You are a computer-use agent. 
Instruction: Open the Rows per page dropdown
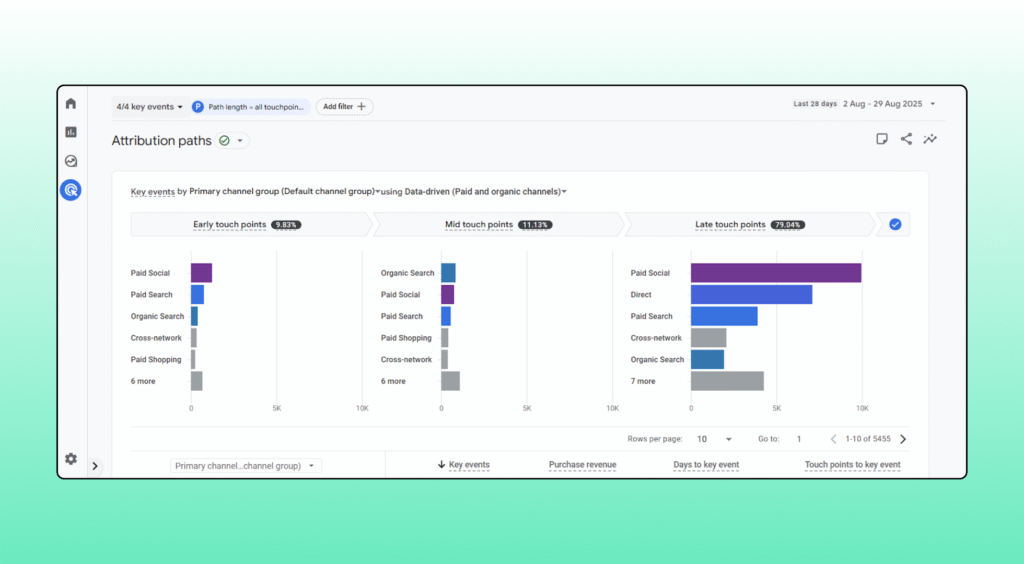click(x=715, y=439)
